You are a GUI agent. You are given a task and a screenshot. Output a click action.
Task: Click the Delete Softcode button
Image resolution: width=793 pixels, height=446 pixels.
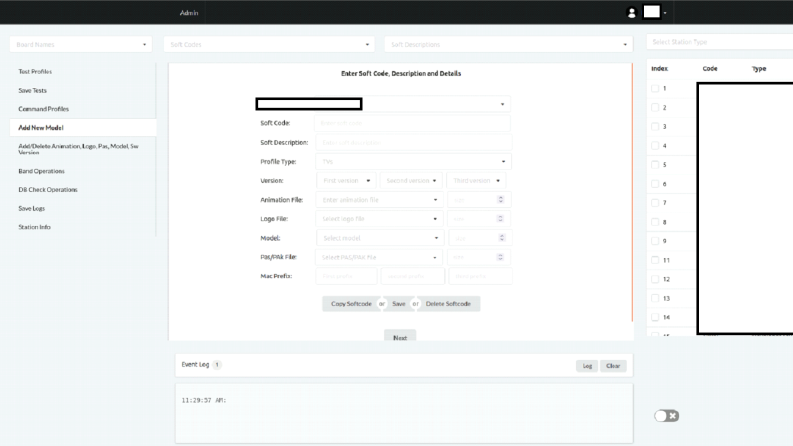point(448,304)
